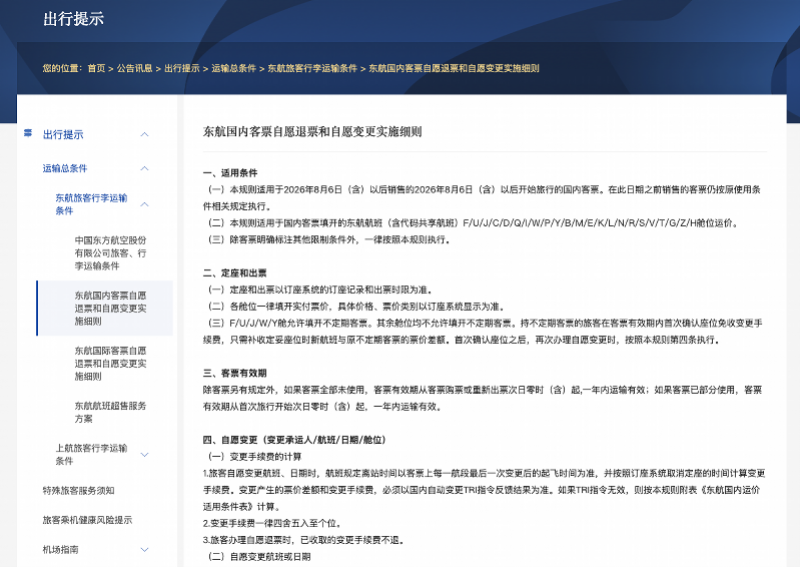This screenshot has height=567, width=800.
Task: Click the list icon beside 出行提示
Action: [x=28, y=134]
